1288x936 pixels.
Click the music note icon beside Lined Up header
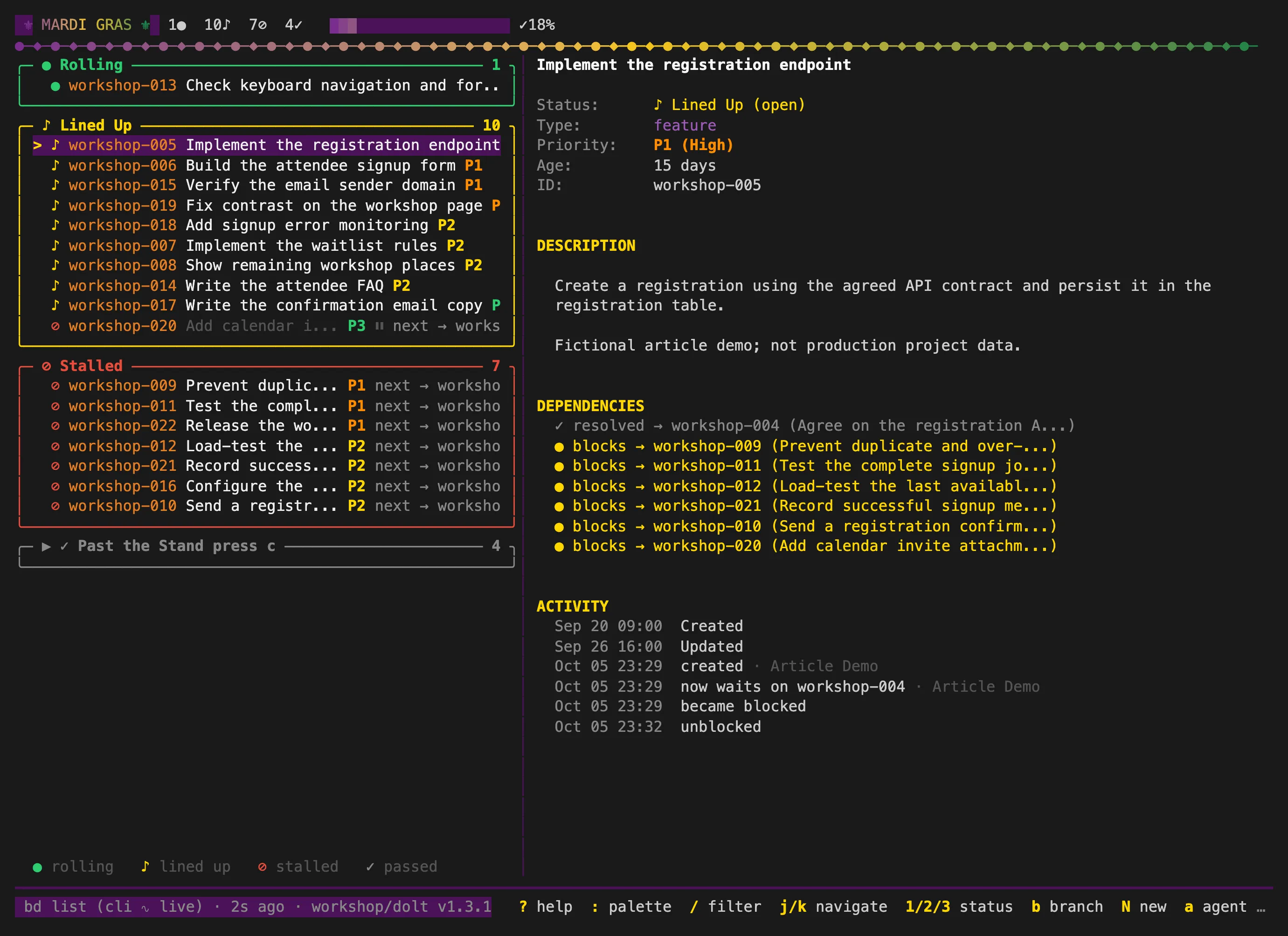pos(47,125)
